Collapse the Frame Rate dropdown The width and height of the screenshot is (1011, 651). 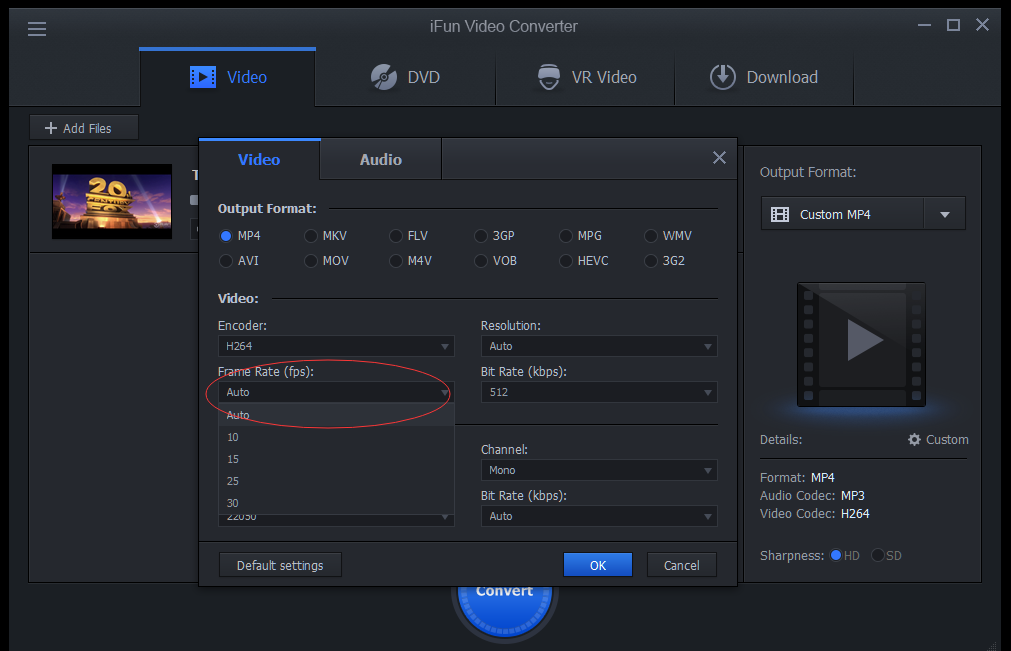click(336, 392)
